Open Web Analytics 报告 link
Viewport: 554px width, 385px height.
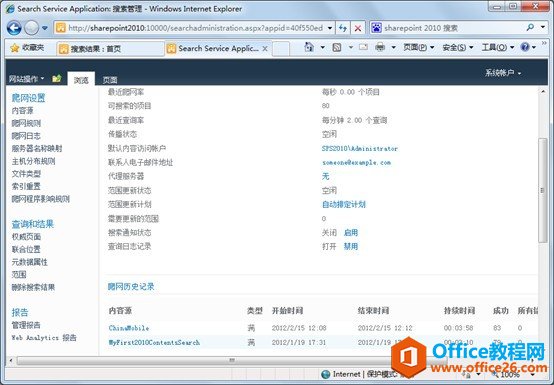(x=44, y=338)
